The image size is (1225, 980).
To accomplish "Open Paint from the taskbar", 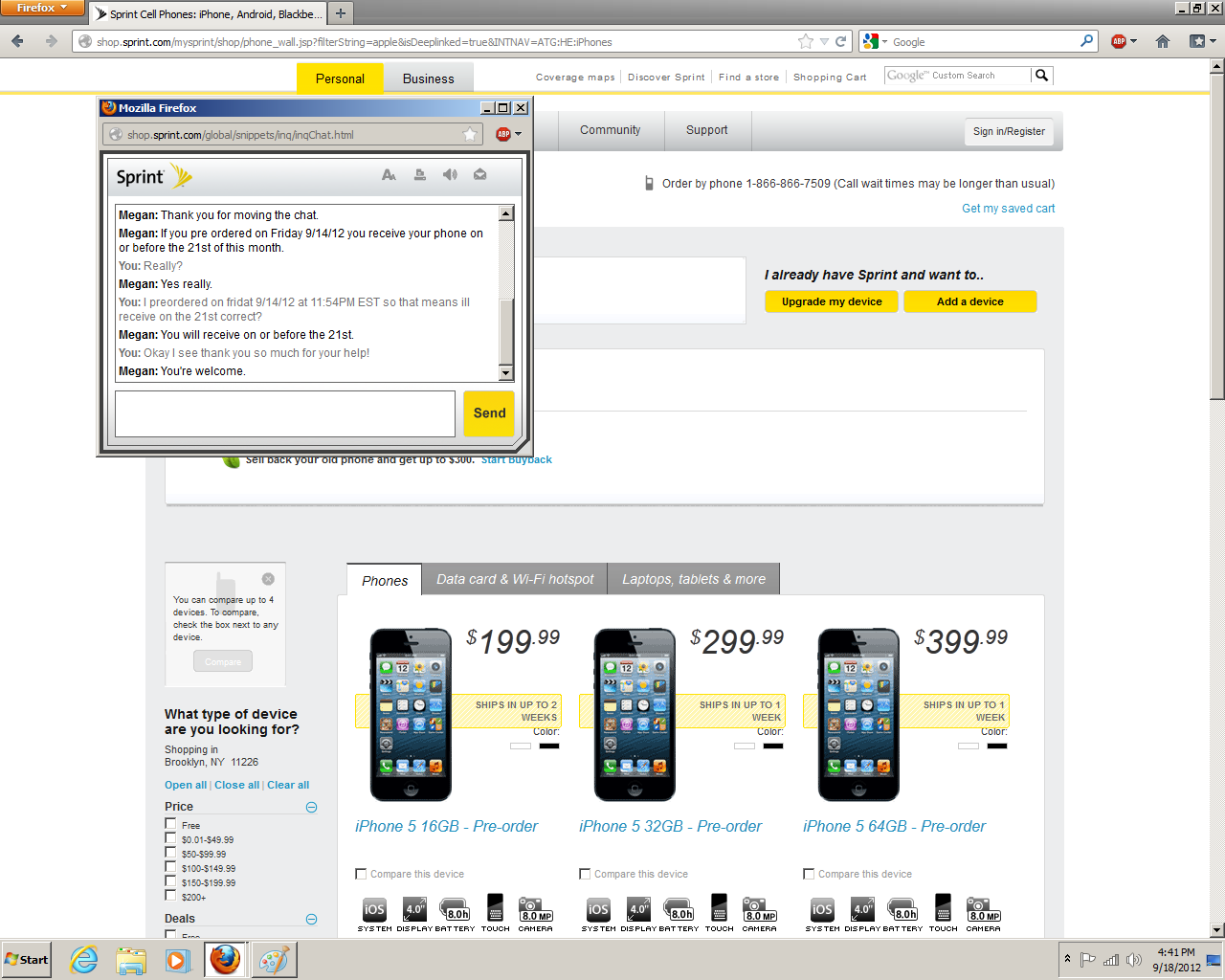I will 275,960.
